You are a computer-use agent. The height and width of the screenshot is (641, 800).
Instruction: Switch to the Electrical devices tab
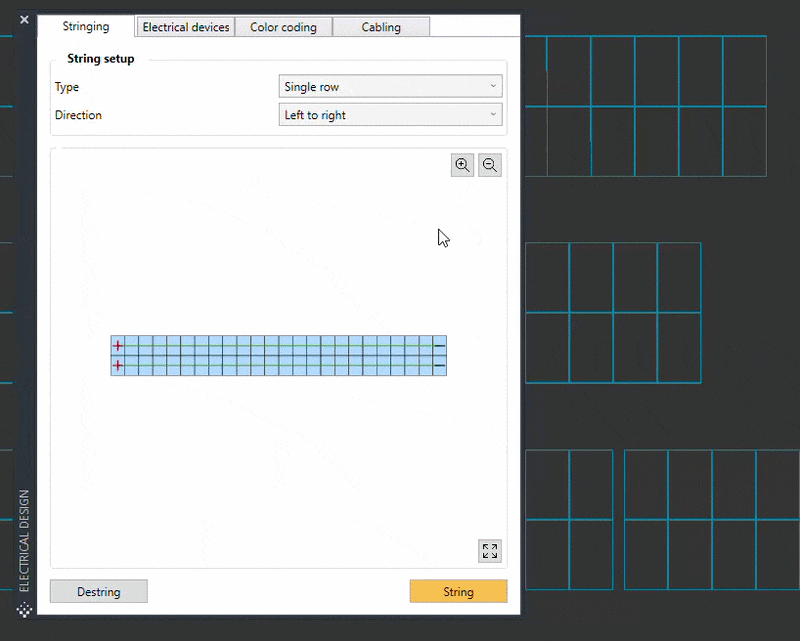pos(185,27)
